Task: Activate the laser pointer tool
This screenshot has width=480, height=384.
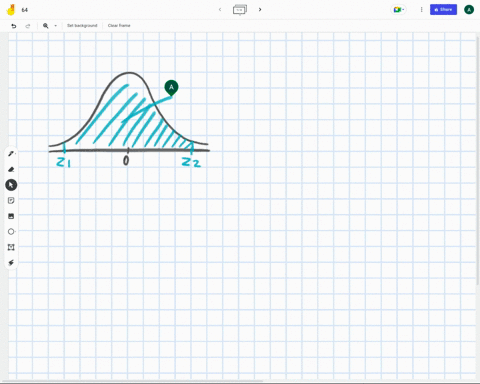Action: (11, 263)
